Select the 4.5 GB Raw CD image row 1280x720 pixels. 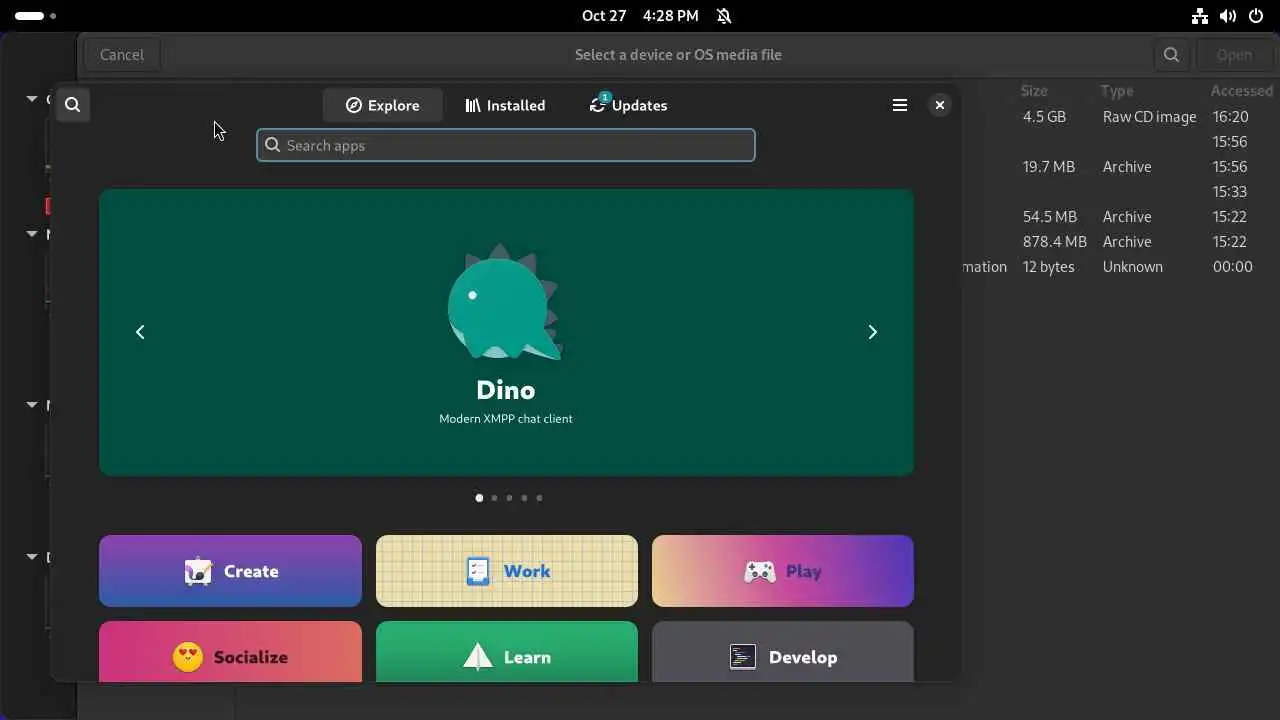point(1120,117)
